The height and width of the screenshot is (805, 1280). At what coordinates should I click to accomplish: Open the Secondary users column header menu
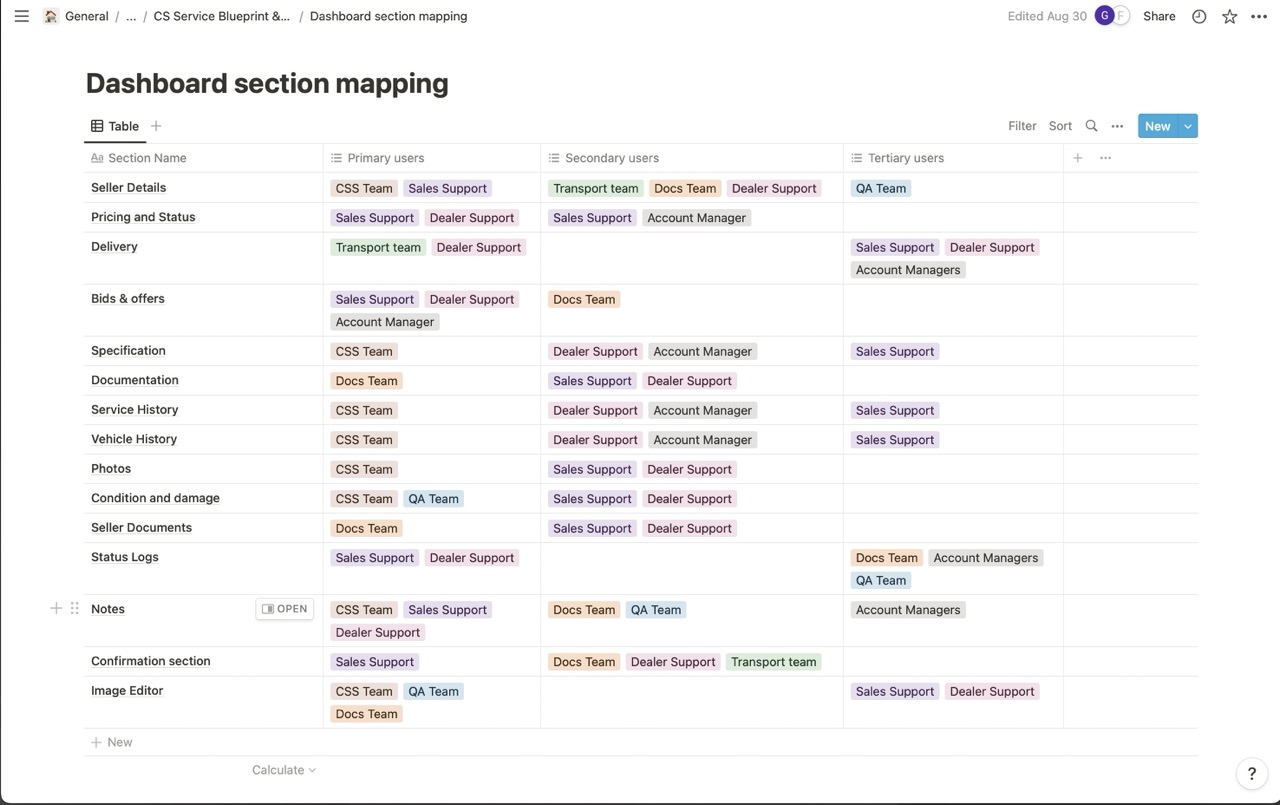coord(692,158)
